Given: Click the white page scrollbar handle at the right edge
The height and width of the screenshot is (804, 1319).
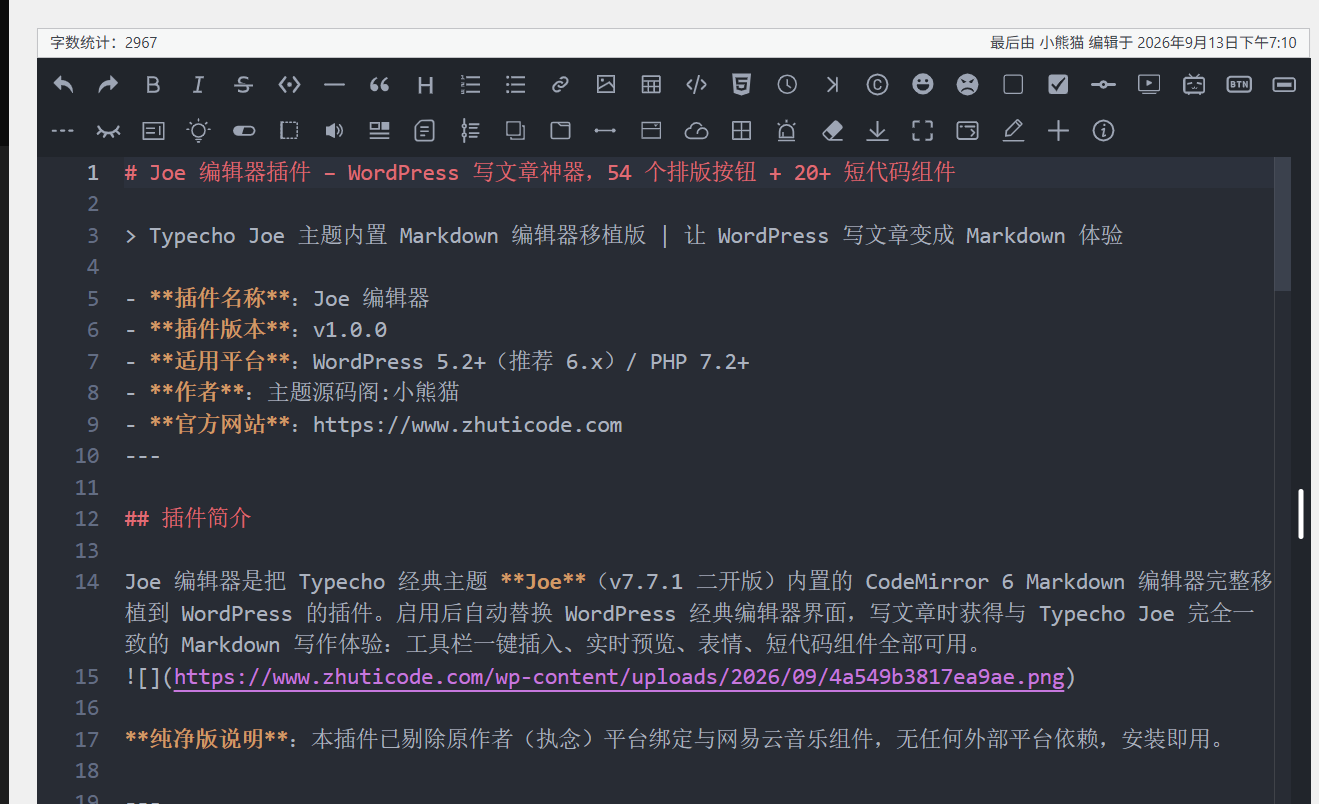Looking at the screenshot, I should click(x=1302, y=514).
